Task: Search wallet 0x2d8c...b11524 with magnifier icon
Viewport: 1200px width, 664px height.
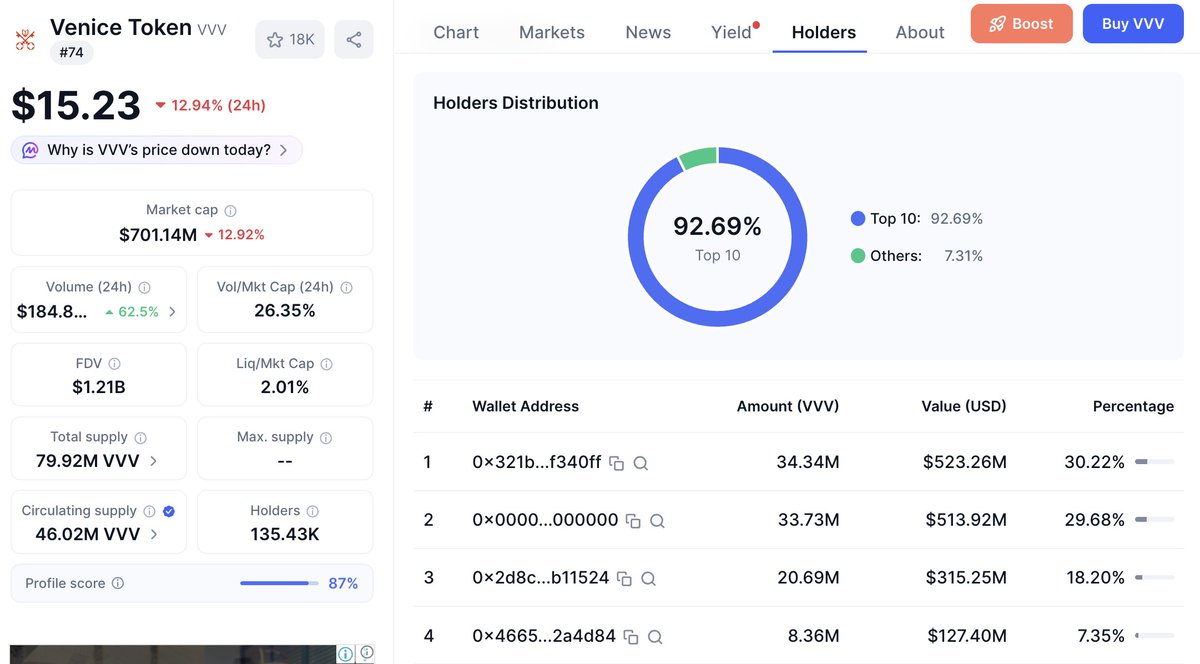Action: point(648,578)
